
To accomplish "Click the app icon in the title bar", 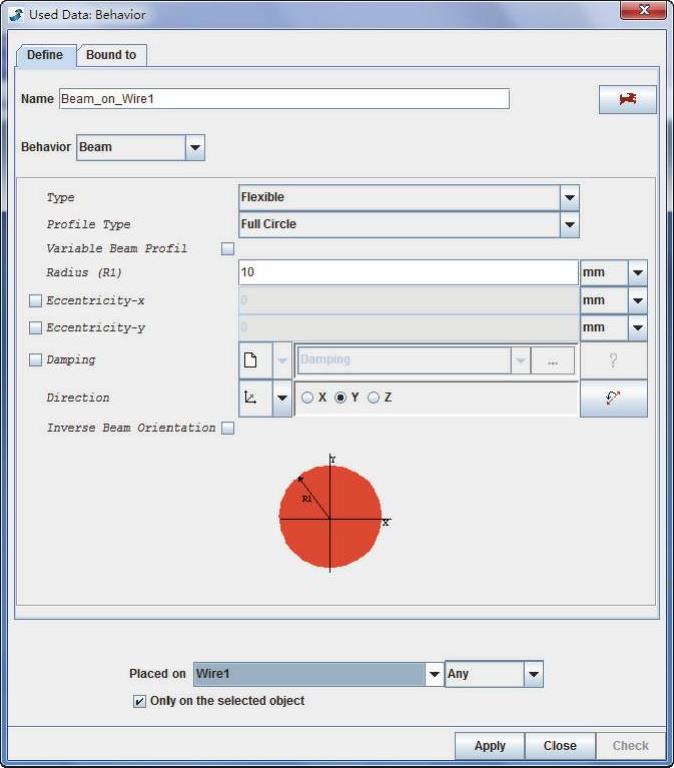I will tap(14, 14).
